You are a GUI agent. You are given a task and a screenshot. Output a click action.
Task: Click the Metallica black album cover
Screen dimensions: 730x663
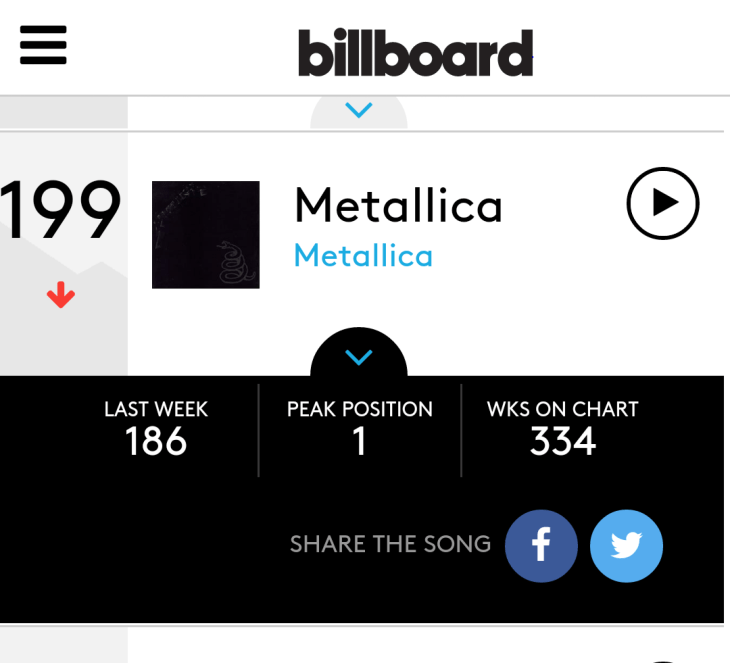click(x=206, y=235)
